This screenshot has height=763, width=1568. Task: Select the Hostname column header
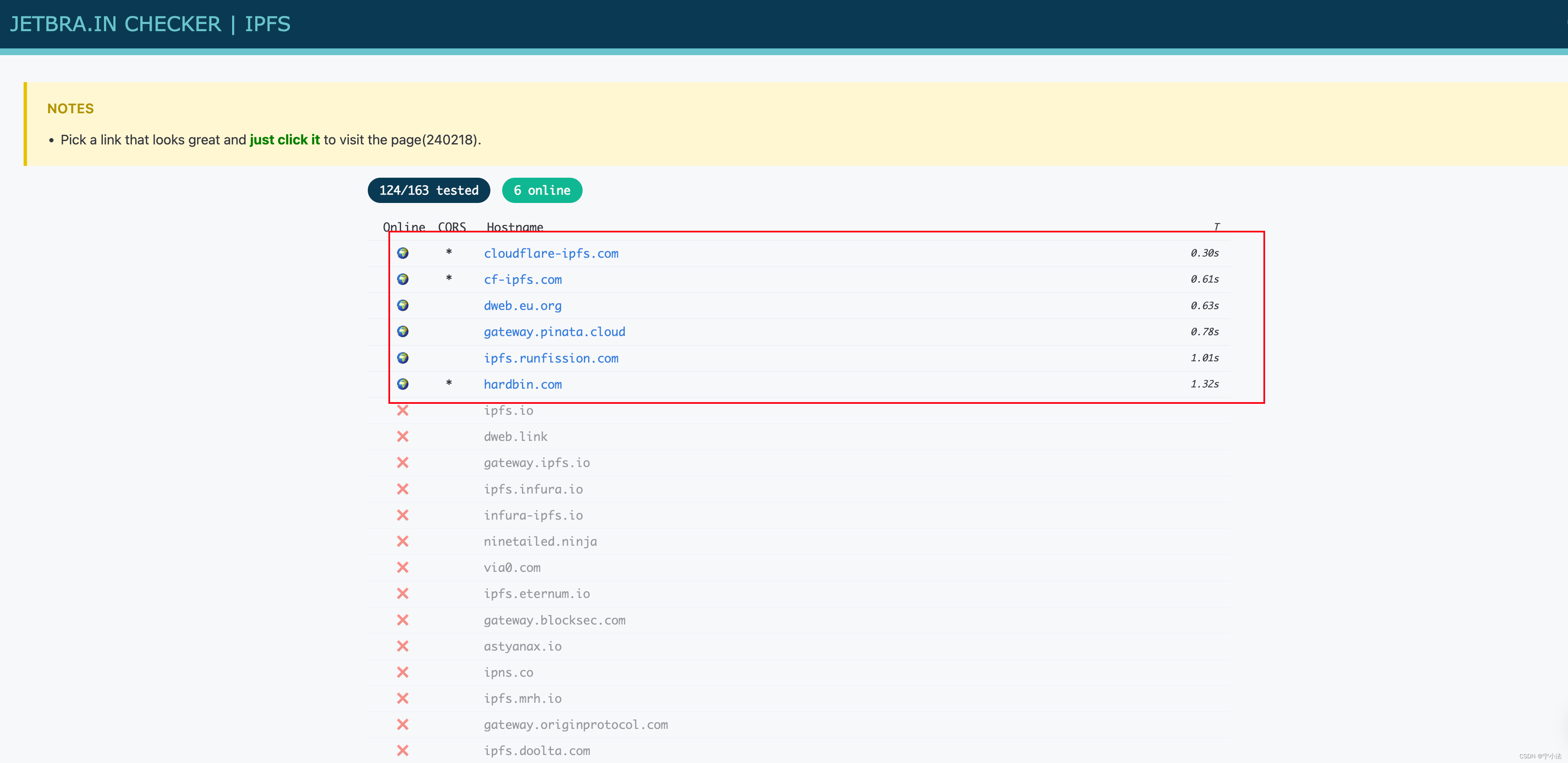coord(514,227)
